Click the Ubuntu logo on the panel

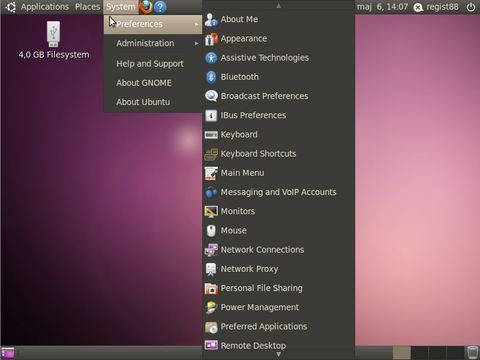10,7
